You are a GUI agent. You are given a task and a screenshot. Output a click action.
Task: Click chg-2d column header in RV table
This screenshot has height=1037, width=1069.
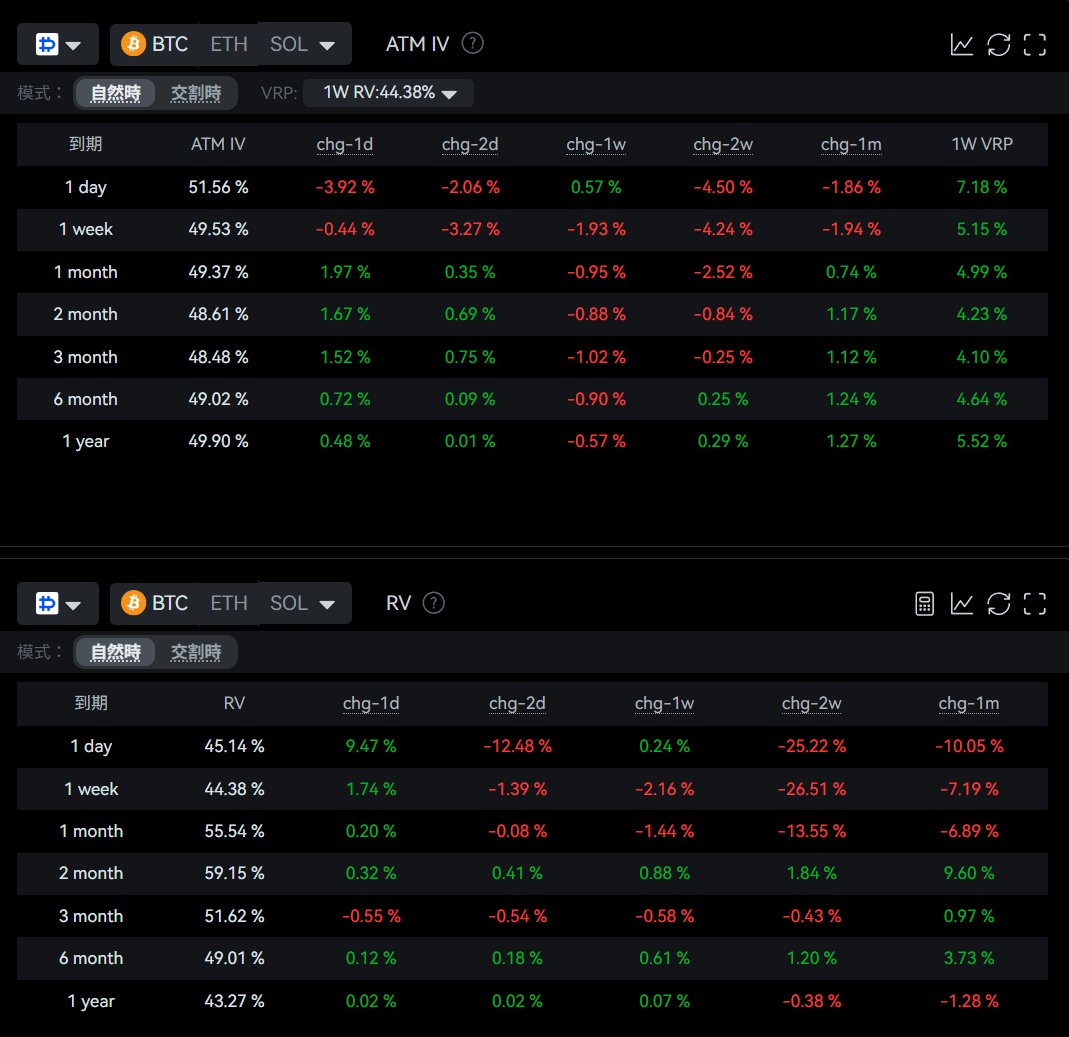point(517,704)
